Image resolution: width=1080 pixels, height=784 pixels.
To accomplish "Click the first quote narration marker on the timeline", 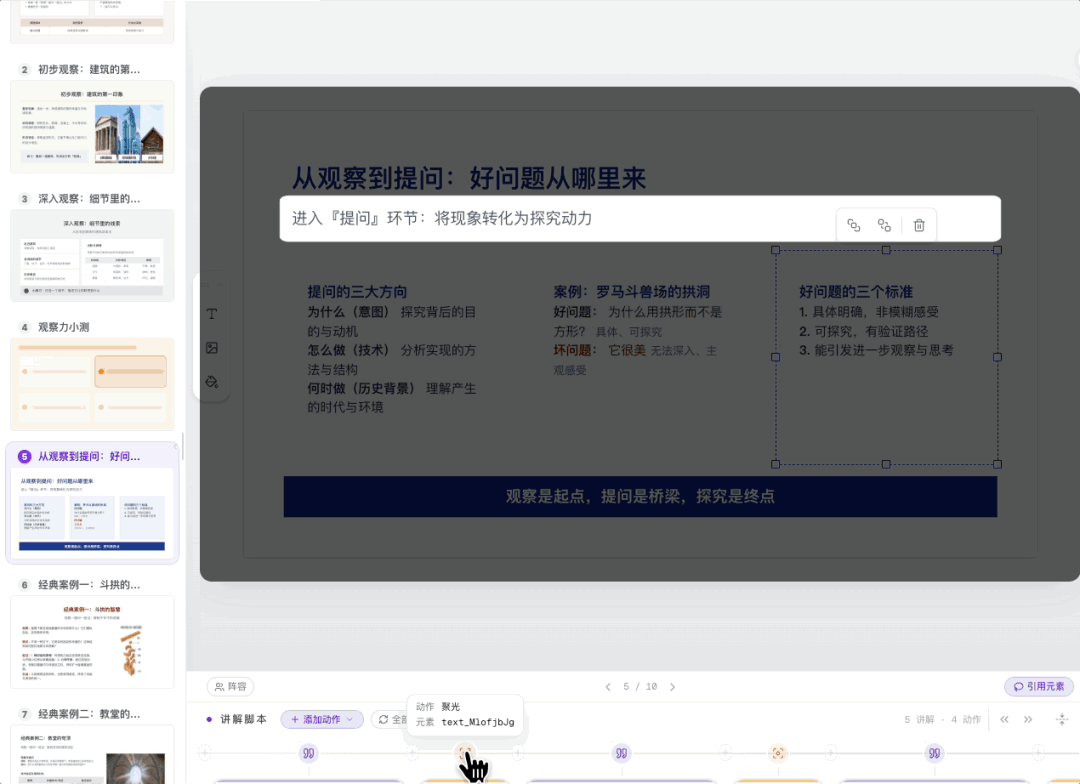I will tap(309, 753).
